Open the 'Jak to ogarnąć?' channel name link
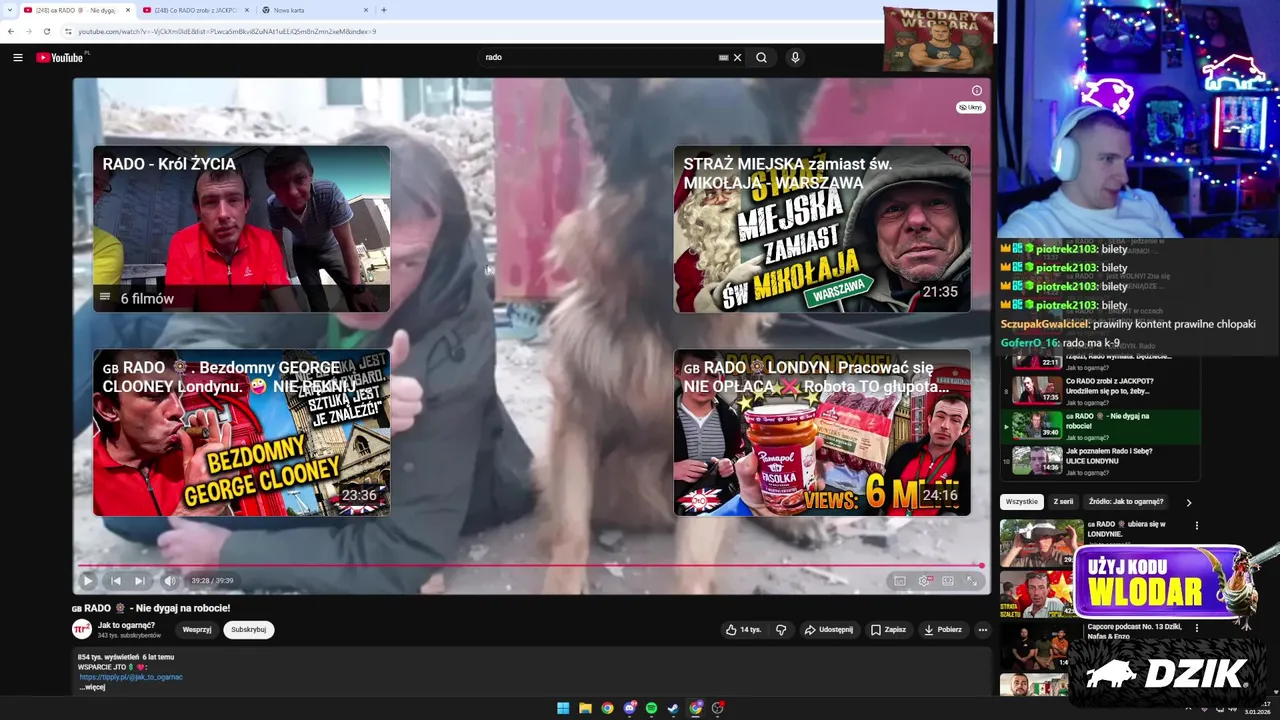The image size is (1280, 720). (x=126, y=625)
